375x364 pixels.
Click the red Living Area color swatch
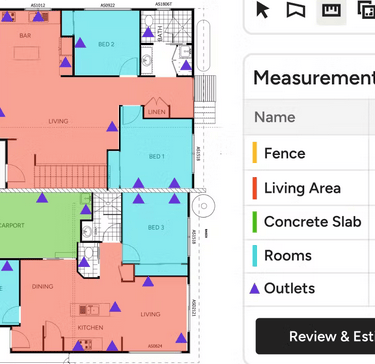tap(255, 188)
